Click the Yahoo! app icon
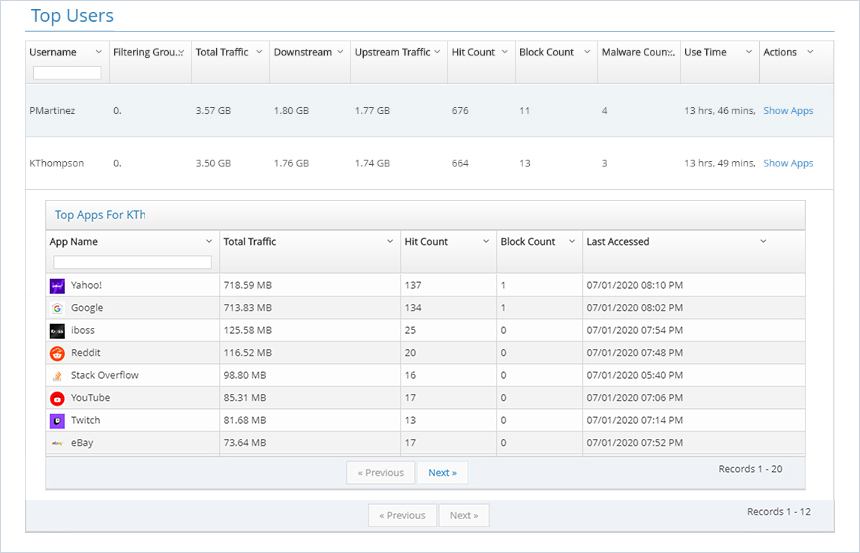The width and height of the screenshot is (860, 553). [57, 286]
